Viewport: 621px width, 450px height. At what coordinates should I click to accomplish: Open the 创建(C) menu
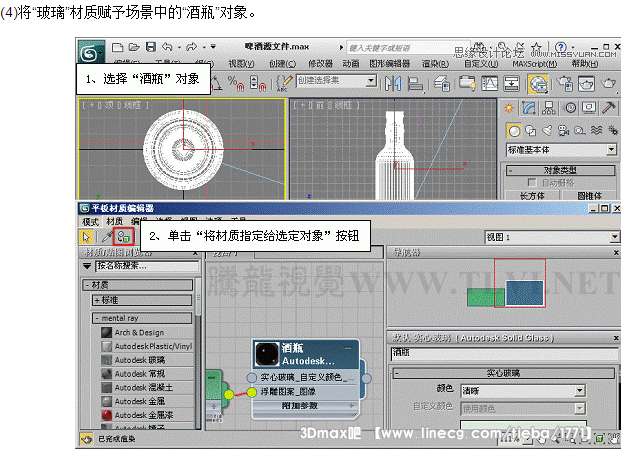tap(283, 63)
